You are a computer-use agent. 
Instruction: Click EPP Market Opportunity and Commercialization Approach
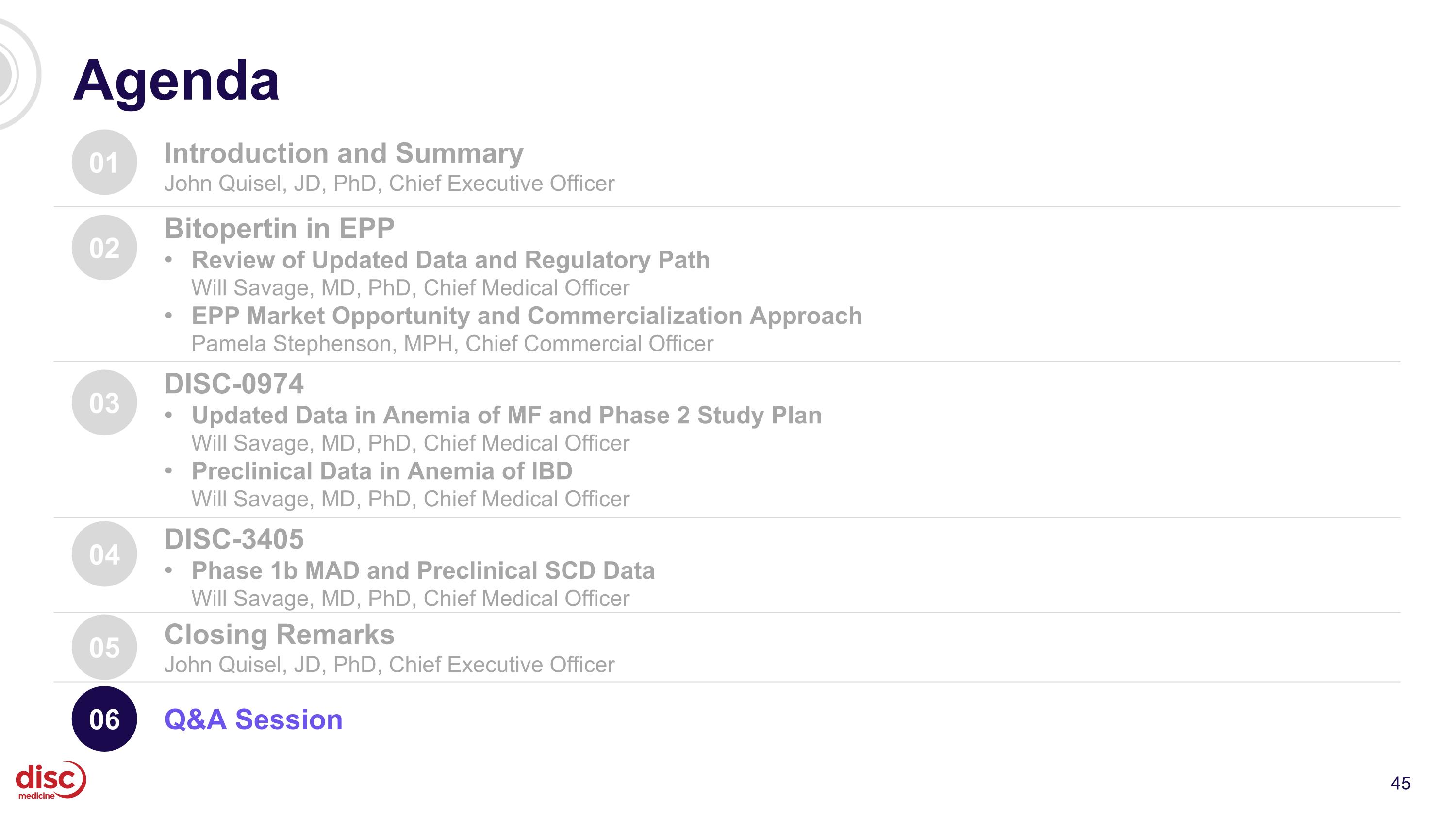[x=527, y=316]
